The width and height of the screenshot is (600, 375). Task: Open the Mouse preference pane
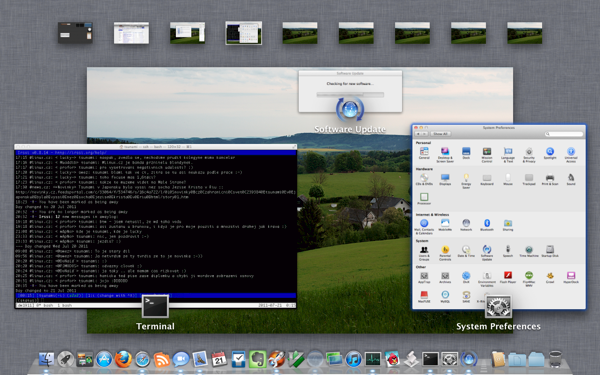pos(508,179)
